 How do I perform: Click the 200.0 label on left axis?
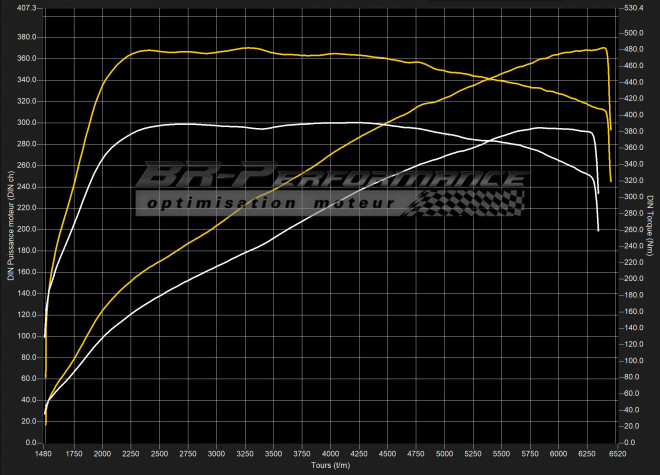coord(25,229)
